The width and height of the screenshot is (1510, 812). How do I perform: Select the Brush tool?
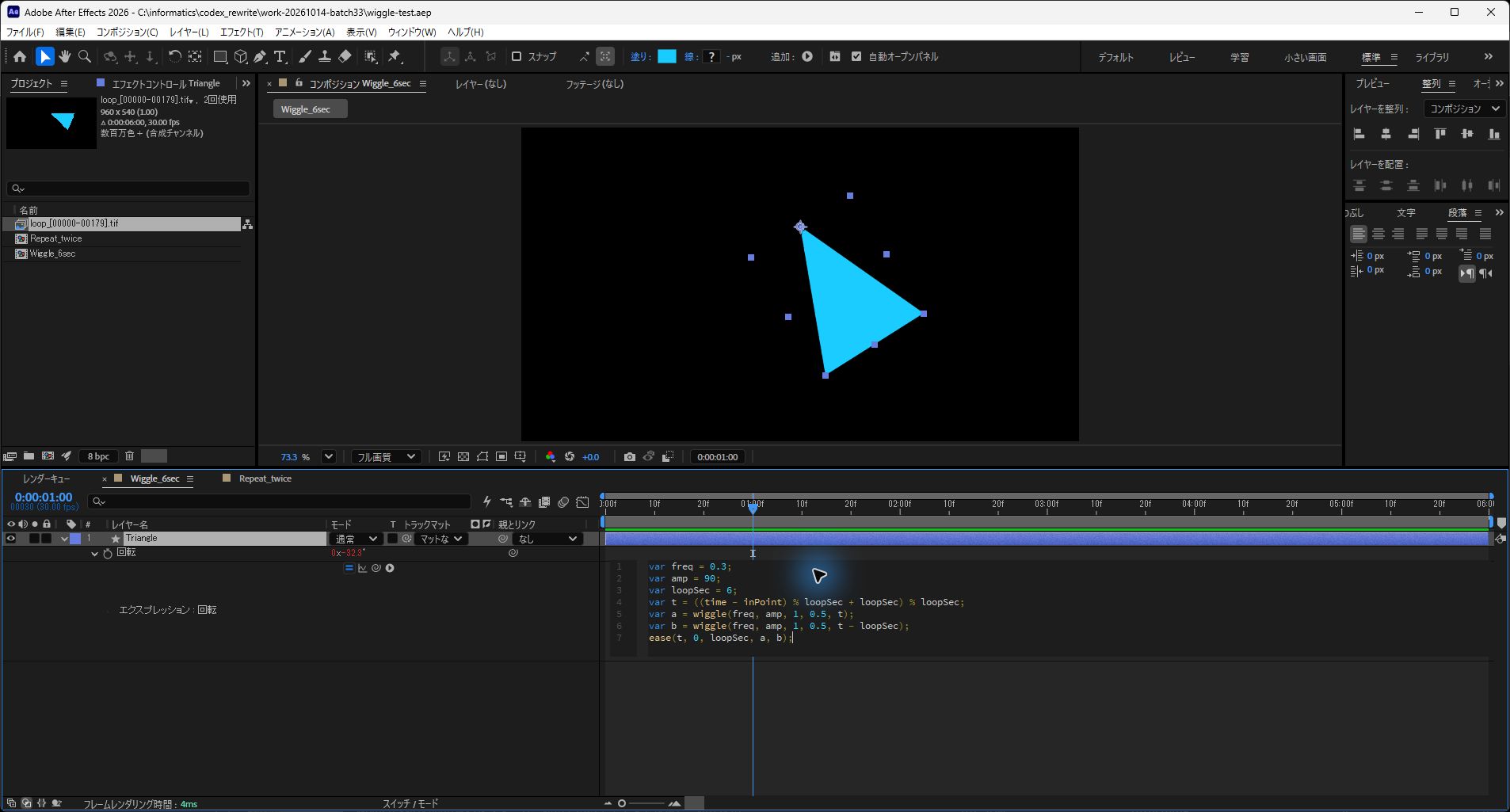pos(304,56)
